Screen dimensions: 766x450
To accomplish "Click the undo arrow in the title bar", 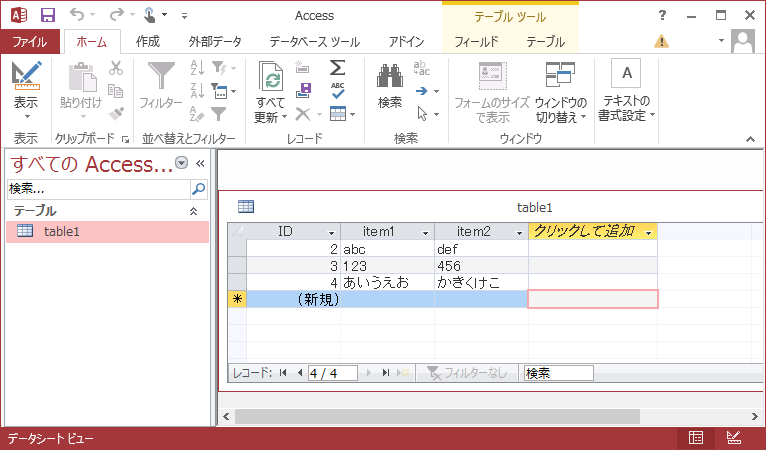I will coord(79,16).
